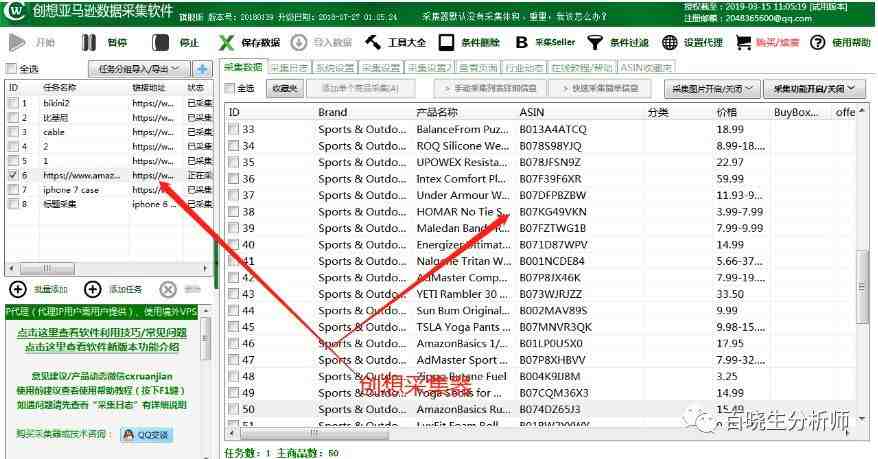Check the iphone 7 case task checkbox
Viewport: 878px width, 459px height.
13,190
